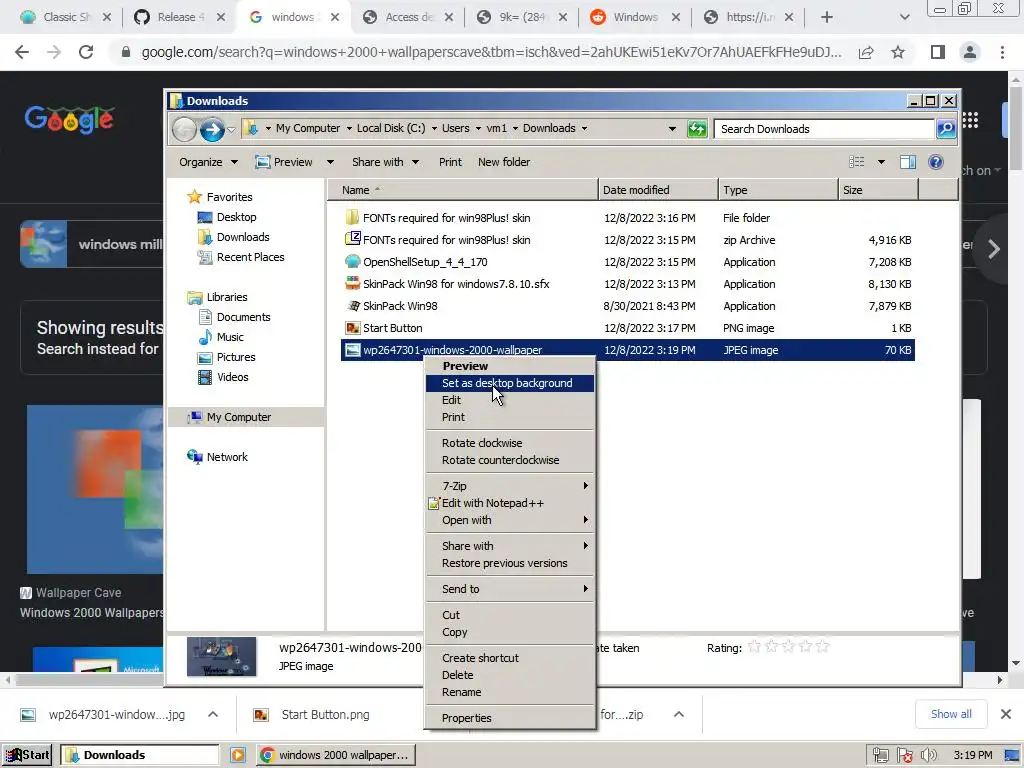
Task: Click the Start button
Action: click(27, 755)
